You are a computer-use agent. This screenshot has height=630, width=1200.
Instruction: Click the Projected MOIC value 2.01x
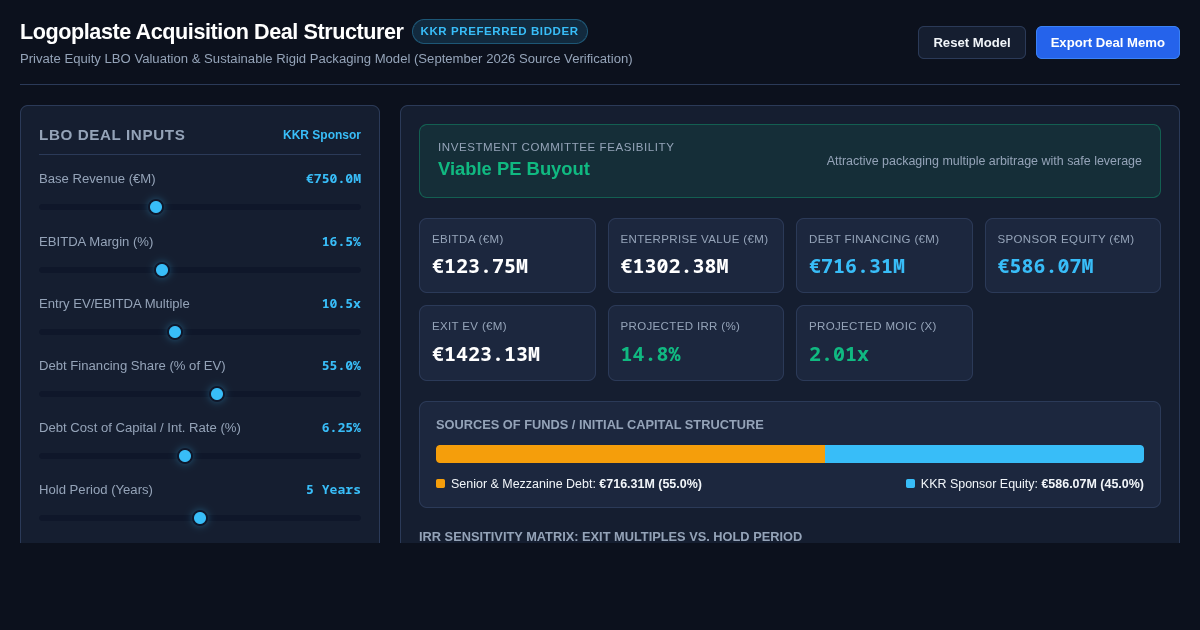tap(839, 354)
